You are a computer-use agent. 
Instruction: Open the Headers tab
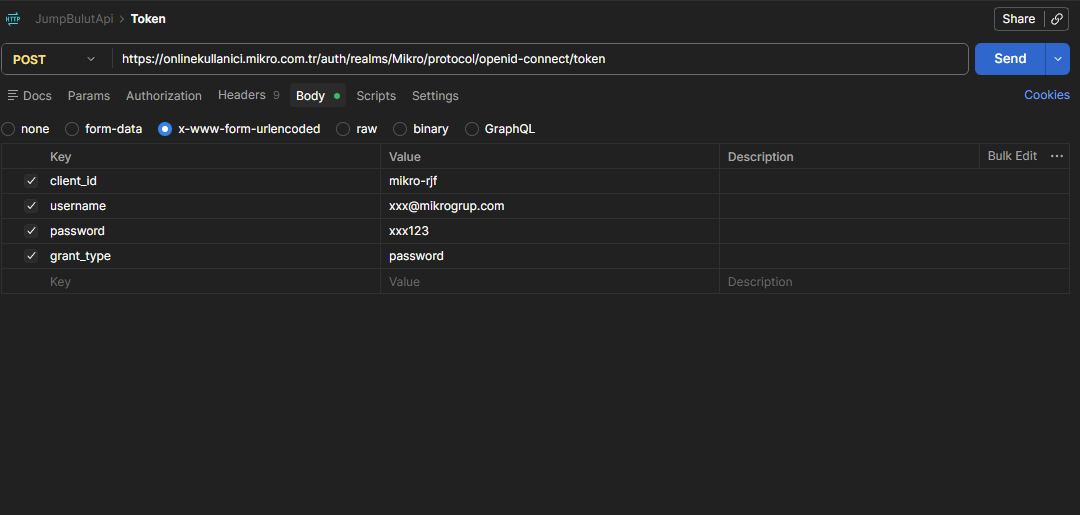click(249, 95)
